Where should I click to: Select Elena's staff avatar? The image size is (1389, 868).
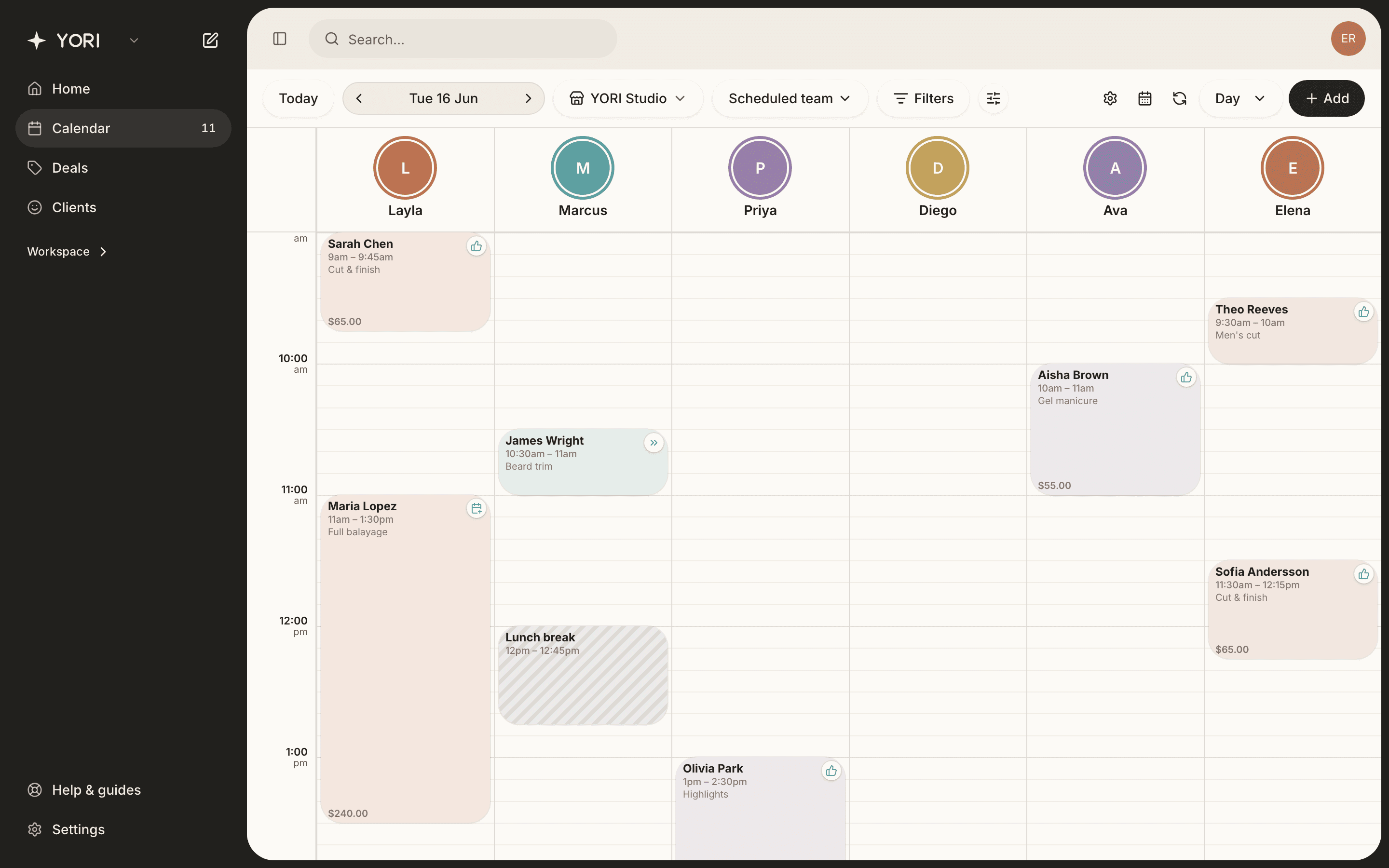pyautogui.click(x=1292, y=168)
